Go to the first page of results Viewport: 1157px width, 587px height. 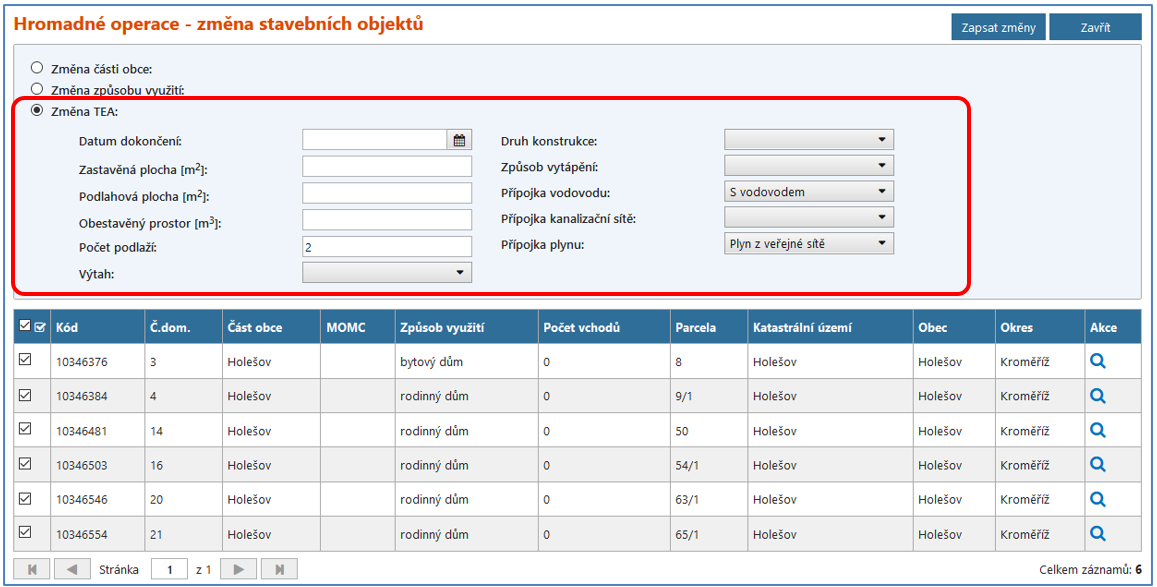(33, 569)
